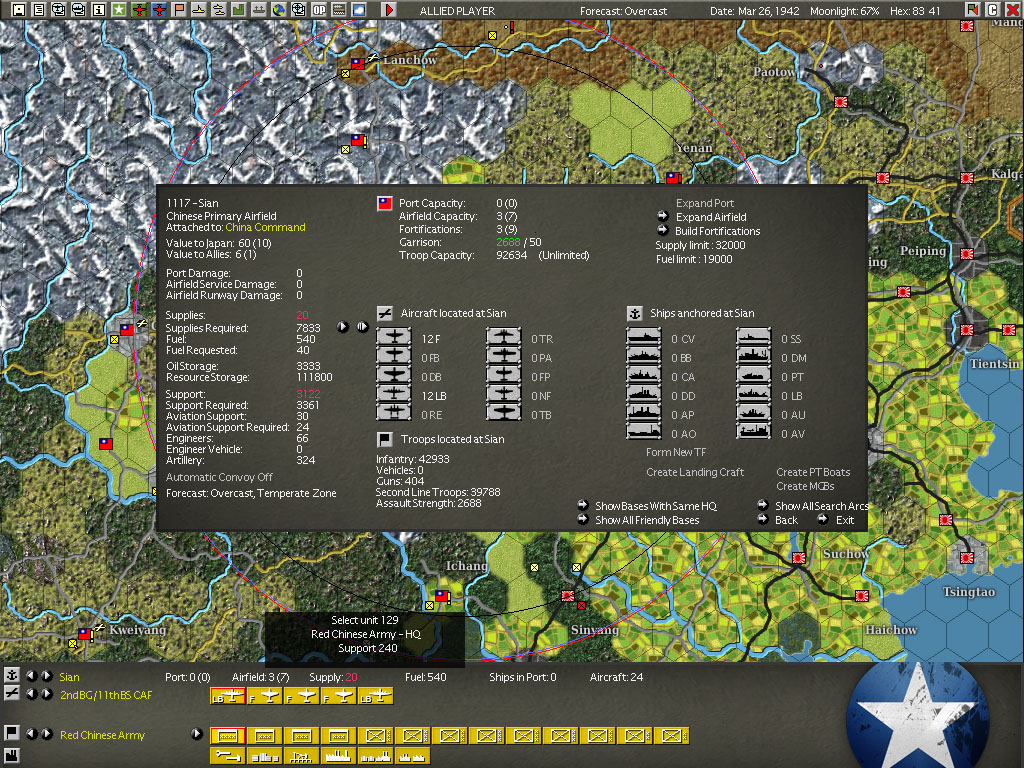This screenshot has width=1024, height=768.
Task: Select the first F fighter unit icon
Action: pyautogui.click(x=264, y=697)
